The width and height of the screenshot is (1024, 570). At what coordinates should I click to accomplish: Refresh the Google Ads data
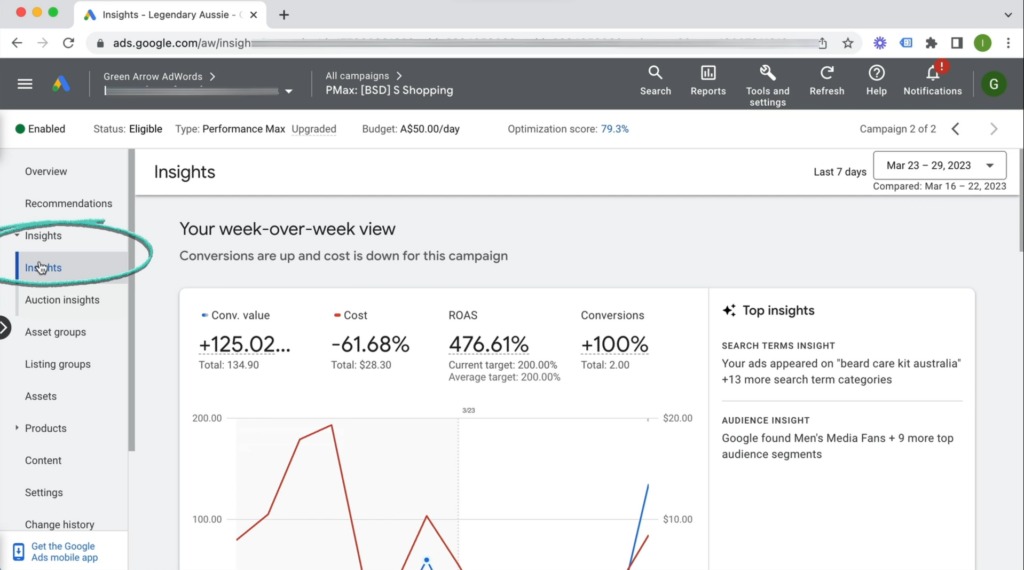[827, 81]
